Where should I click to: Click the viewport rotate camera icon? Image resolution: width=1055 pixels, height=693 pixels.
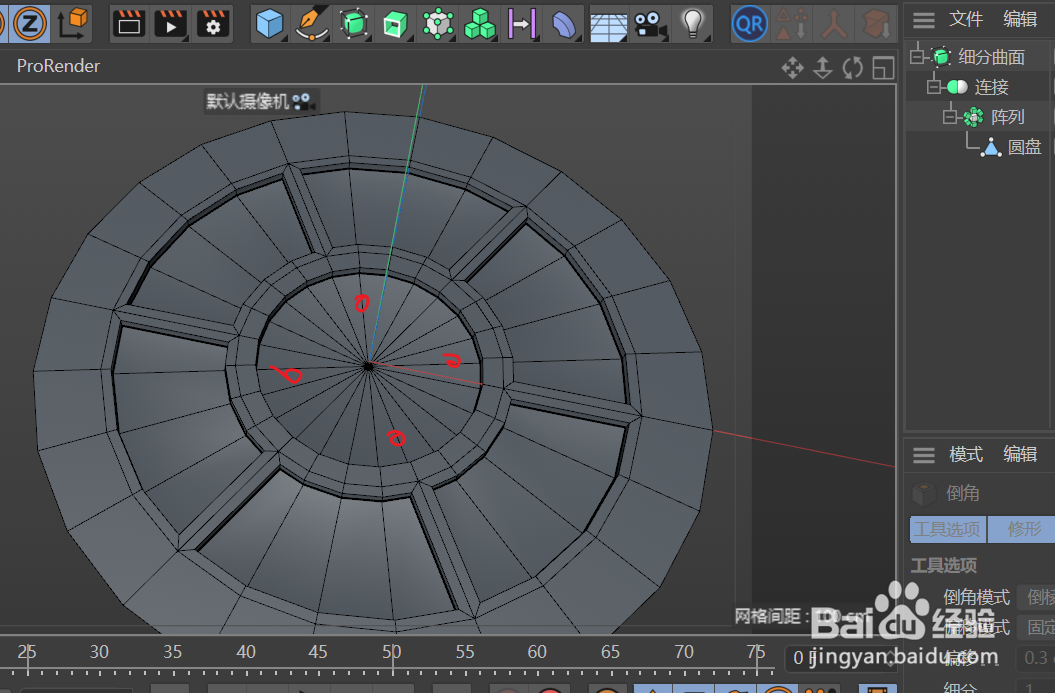pyautogui.click(x=852, y=67)
